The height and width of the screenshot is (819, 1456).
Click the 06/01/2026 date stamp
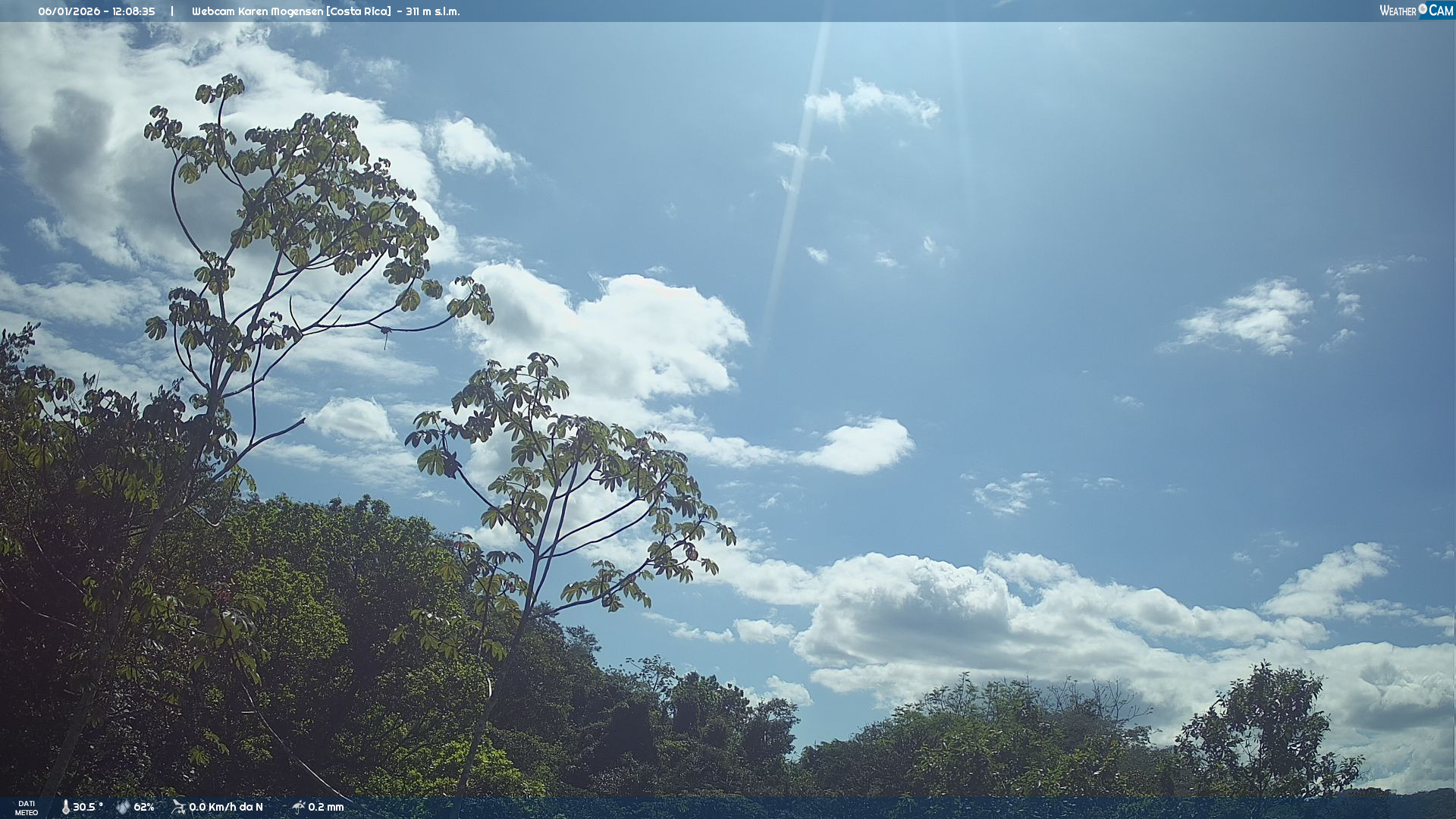69,11
